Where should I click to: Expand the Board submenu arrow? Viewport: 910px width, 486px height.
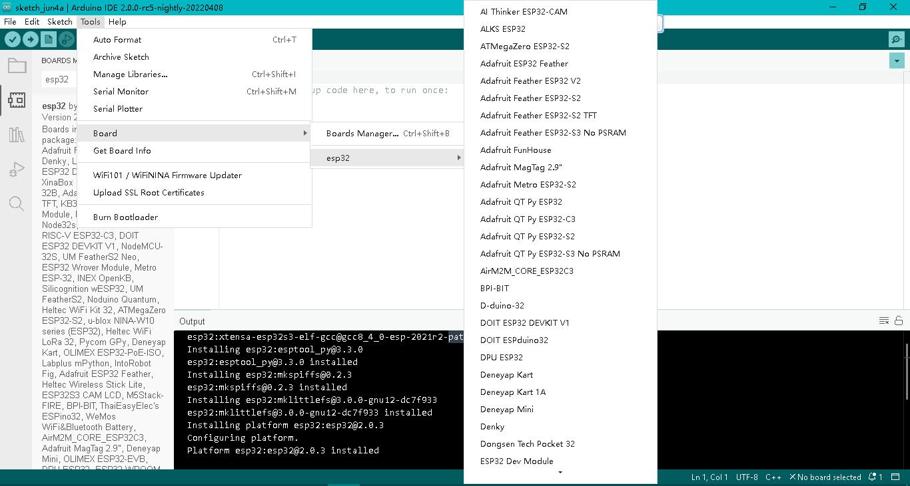click(x=305, y=134)
